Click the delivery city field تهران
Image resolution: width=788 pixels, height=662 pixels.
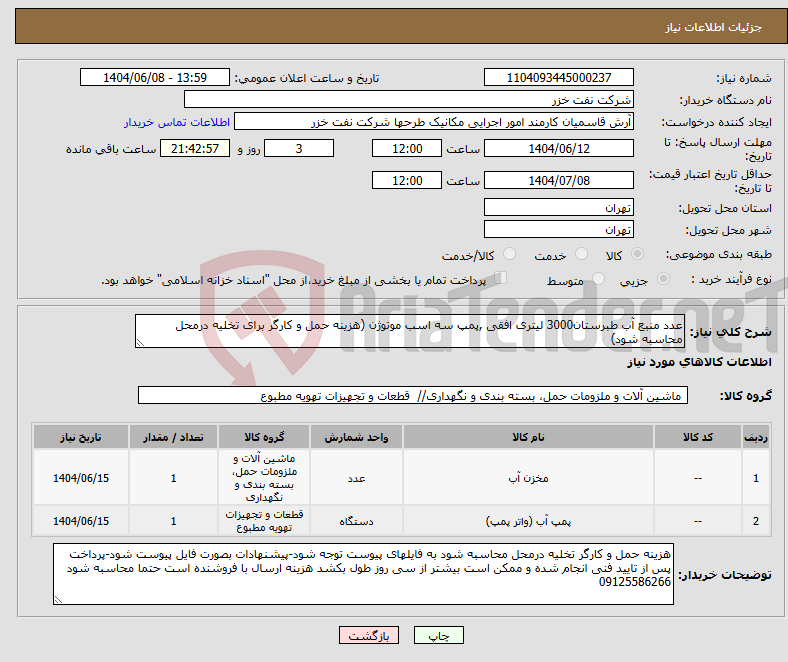click(x=559, y=229)
